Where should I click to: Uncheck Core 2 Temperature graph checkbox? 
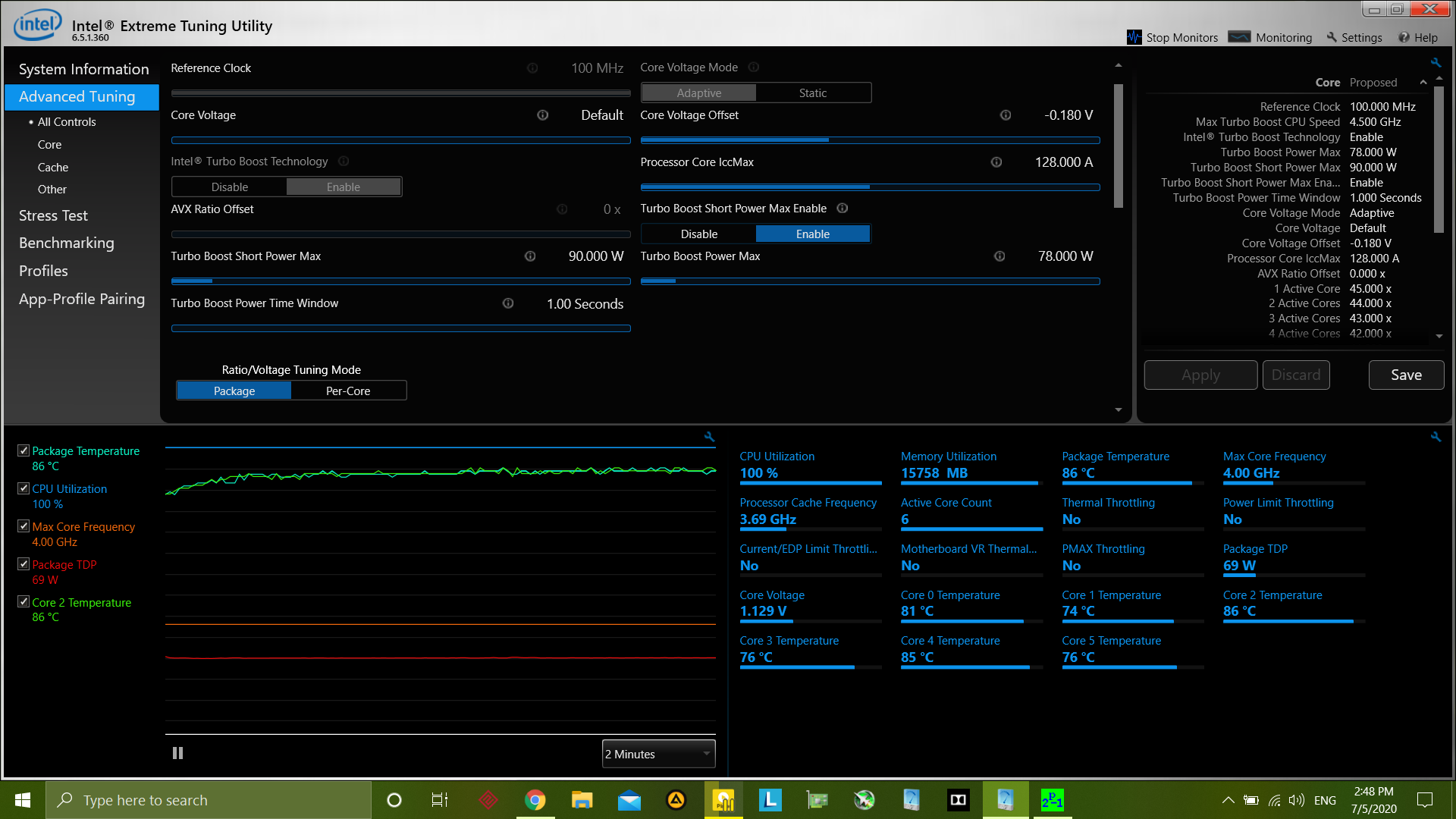coord(24,601)
